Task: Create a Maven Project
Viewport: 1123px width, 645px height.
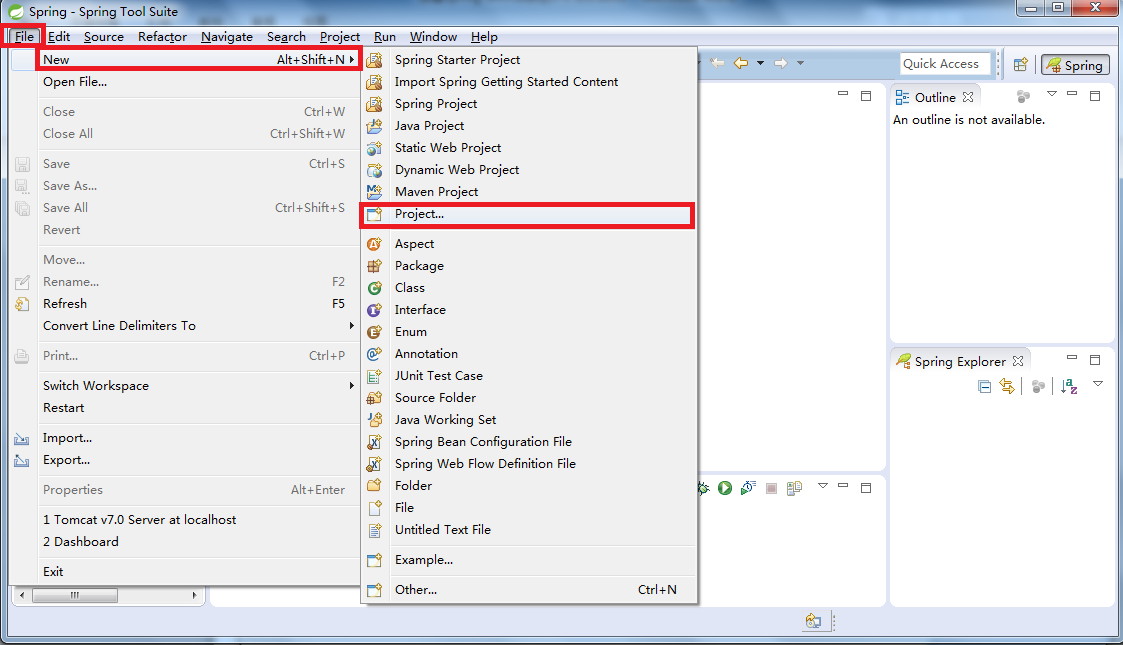Action: click(528, 192)
